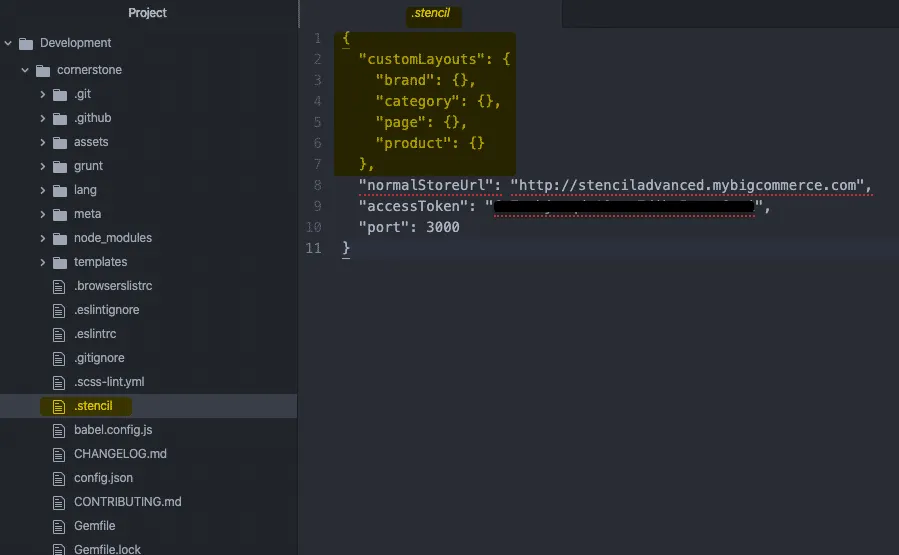Click the "brand" key on line 3
Screen dimensions: 899x555
point(405,80)
